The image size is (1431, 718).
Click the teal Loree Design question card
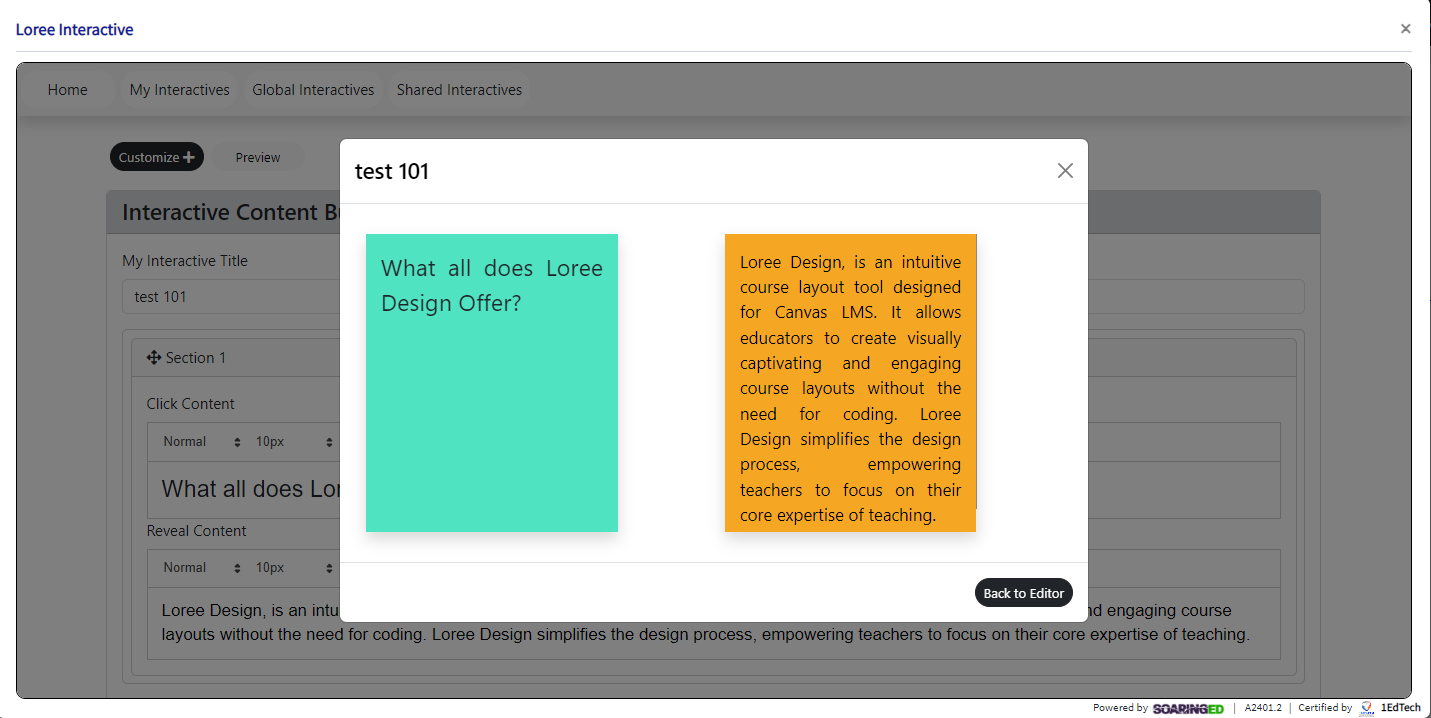(x=492, y=383)
